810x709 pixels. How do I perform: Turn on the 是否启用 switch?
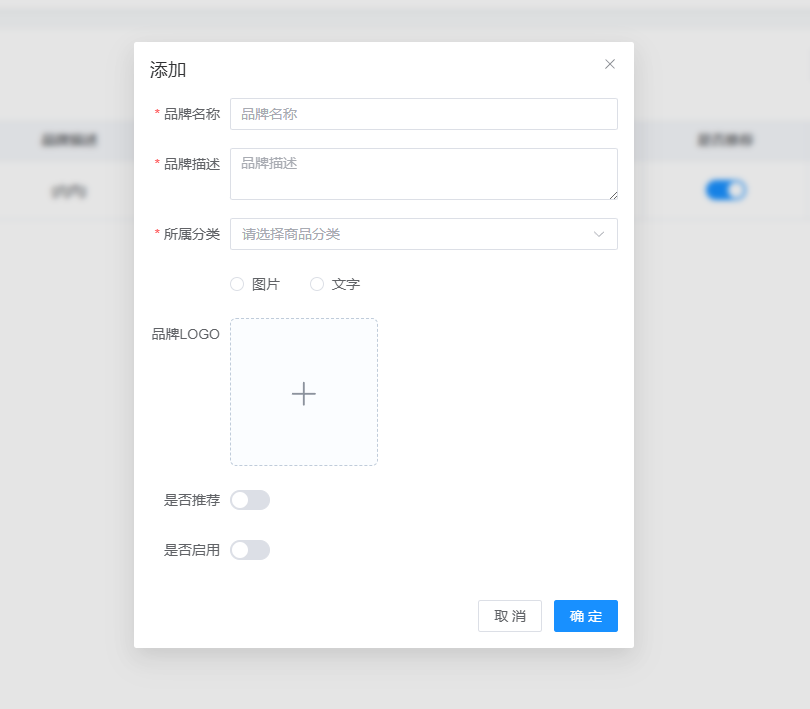[x=250, y=550]
